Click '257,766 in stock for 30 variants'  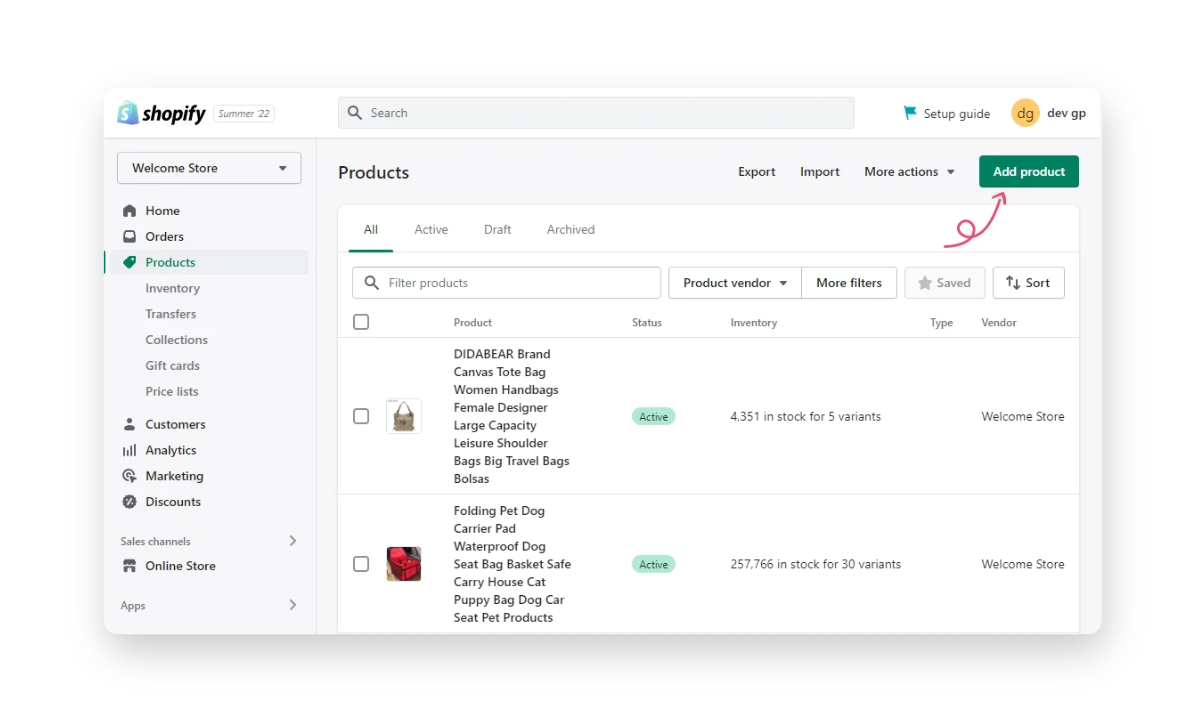coord(816,565)
